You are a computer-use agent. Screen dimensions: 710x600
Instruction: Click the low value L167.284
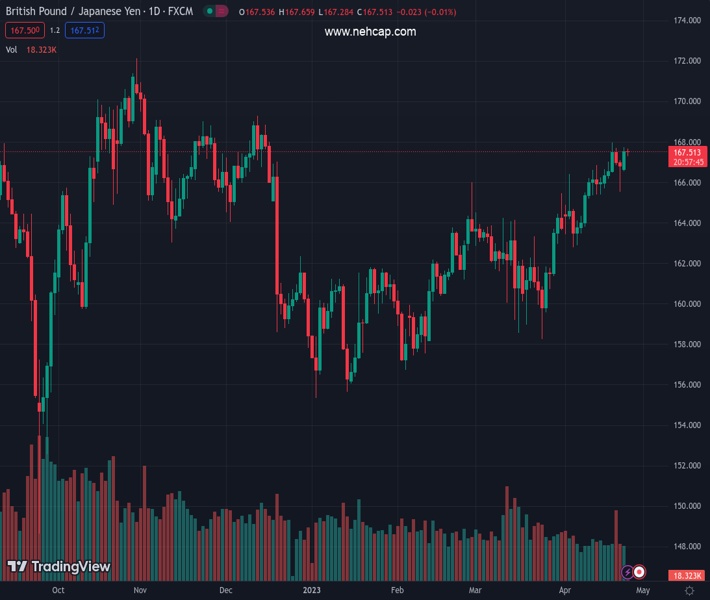[336, 12]
